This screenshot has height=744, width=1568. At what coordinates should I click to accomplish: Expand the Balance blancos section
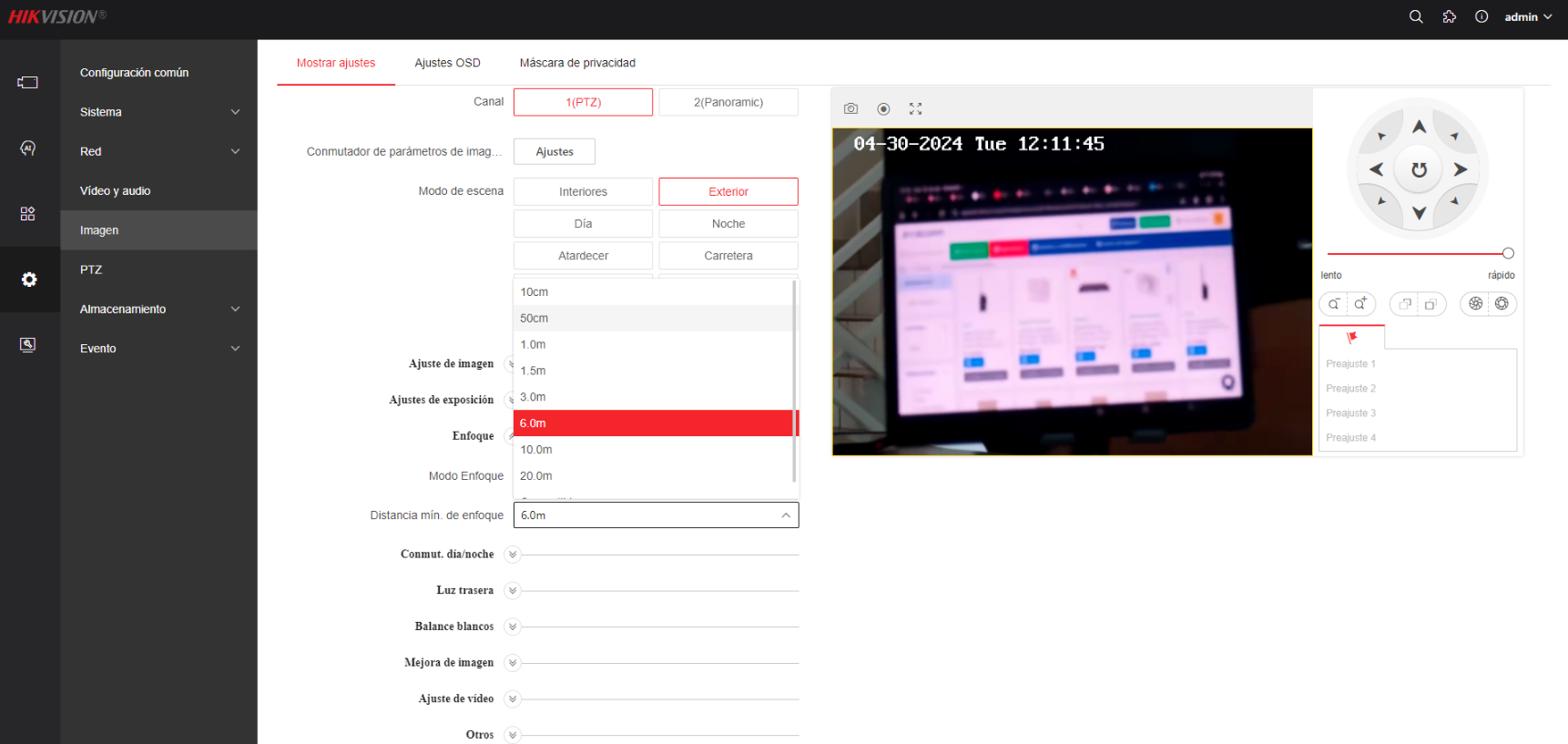click(513, 627)
